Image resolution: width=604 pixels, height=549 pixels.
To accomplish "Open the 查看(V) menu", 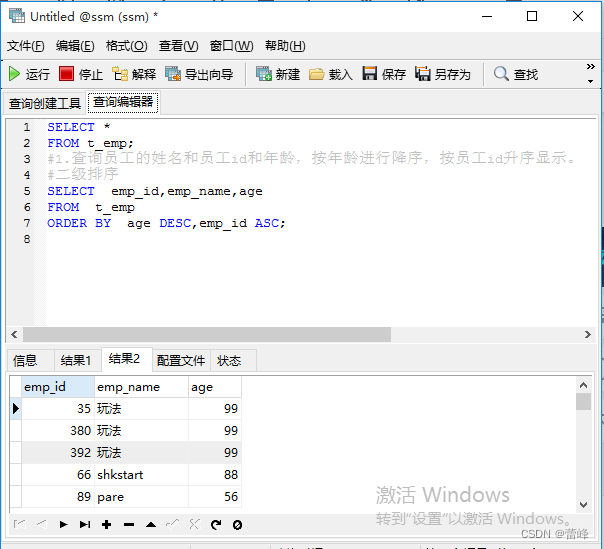I will 179,46.
